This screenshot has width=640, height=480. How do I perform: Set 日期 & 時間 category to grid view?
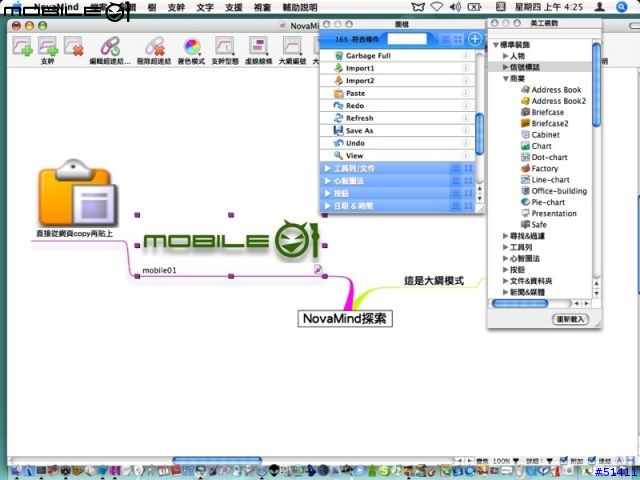click(x=468, y=206)
